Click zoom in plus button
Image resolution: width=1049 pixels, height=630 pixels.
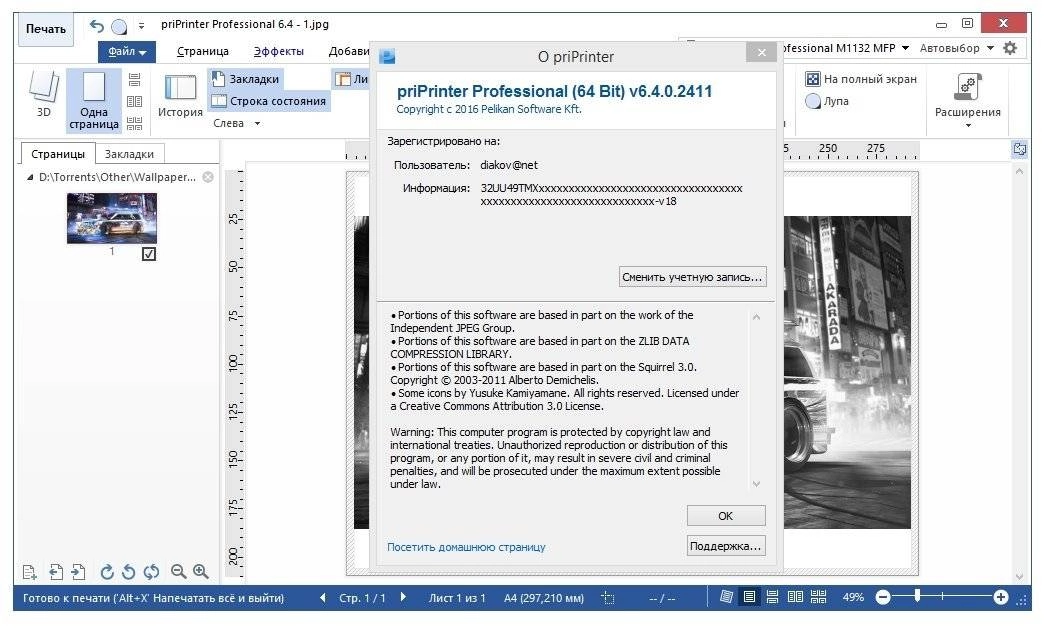(x=1000, y=597)
